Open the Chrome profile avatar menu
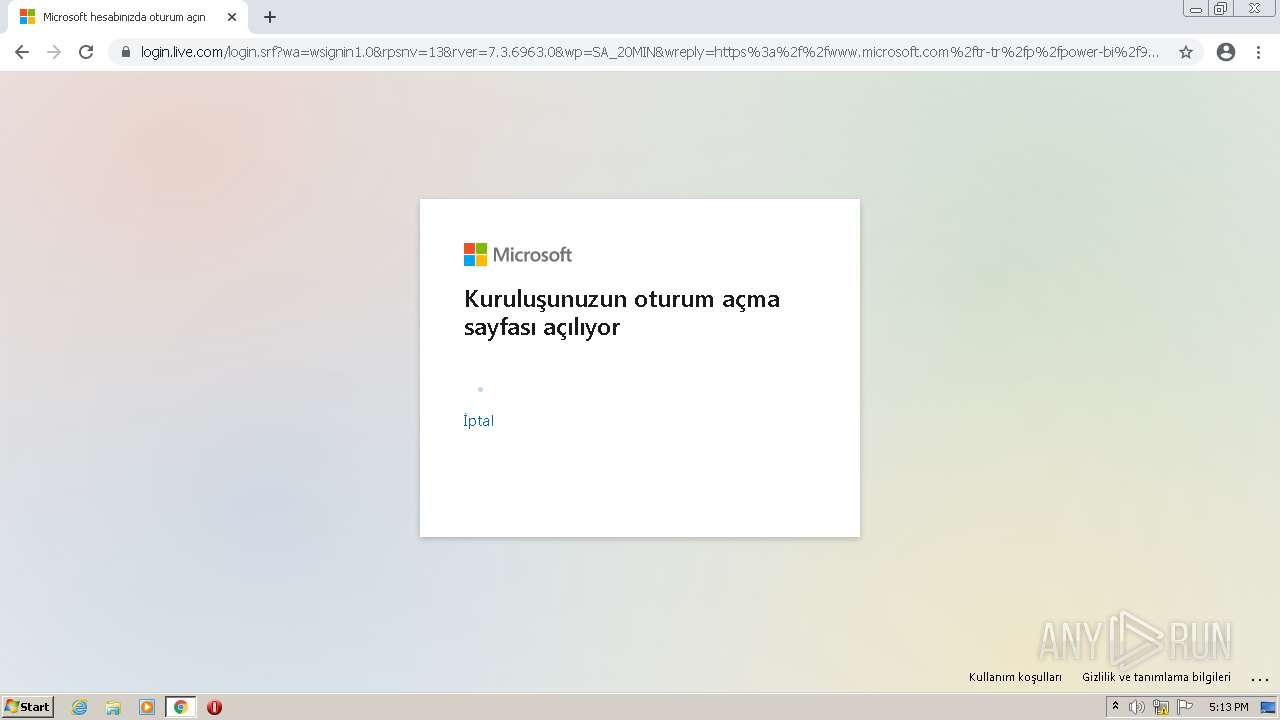This screenshot has width=1280, height=720. click(x=1226, y=52)
